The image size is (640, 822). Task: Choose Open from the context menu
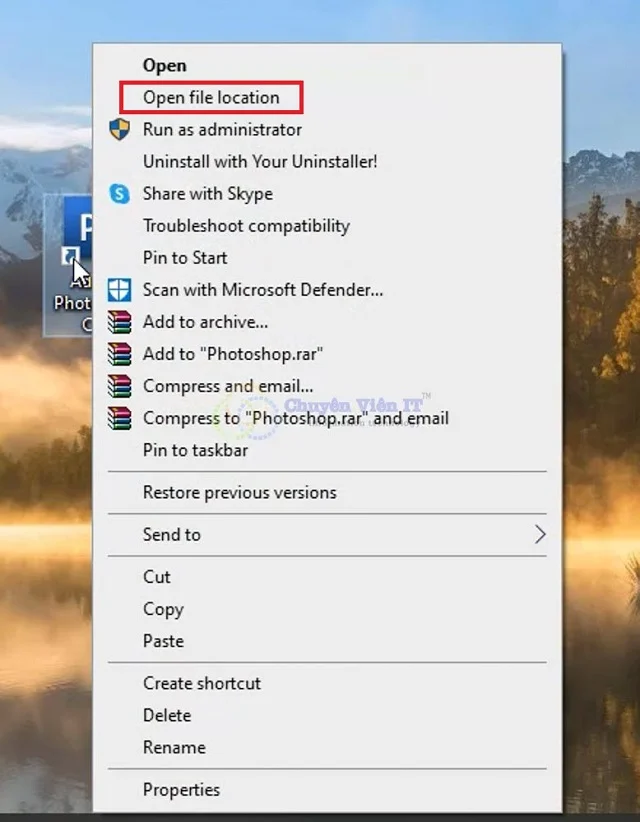point(165,66)
